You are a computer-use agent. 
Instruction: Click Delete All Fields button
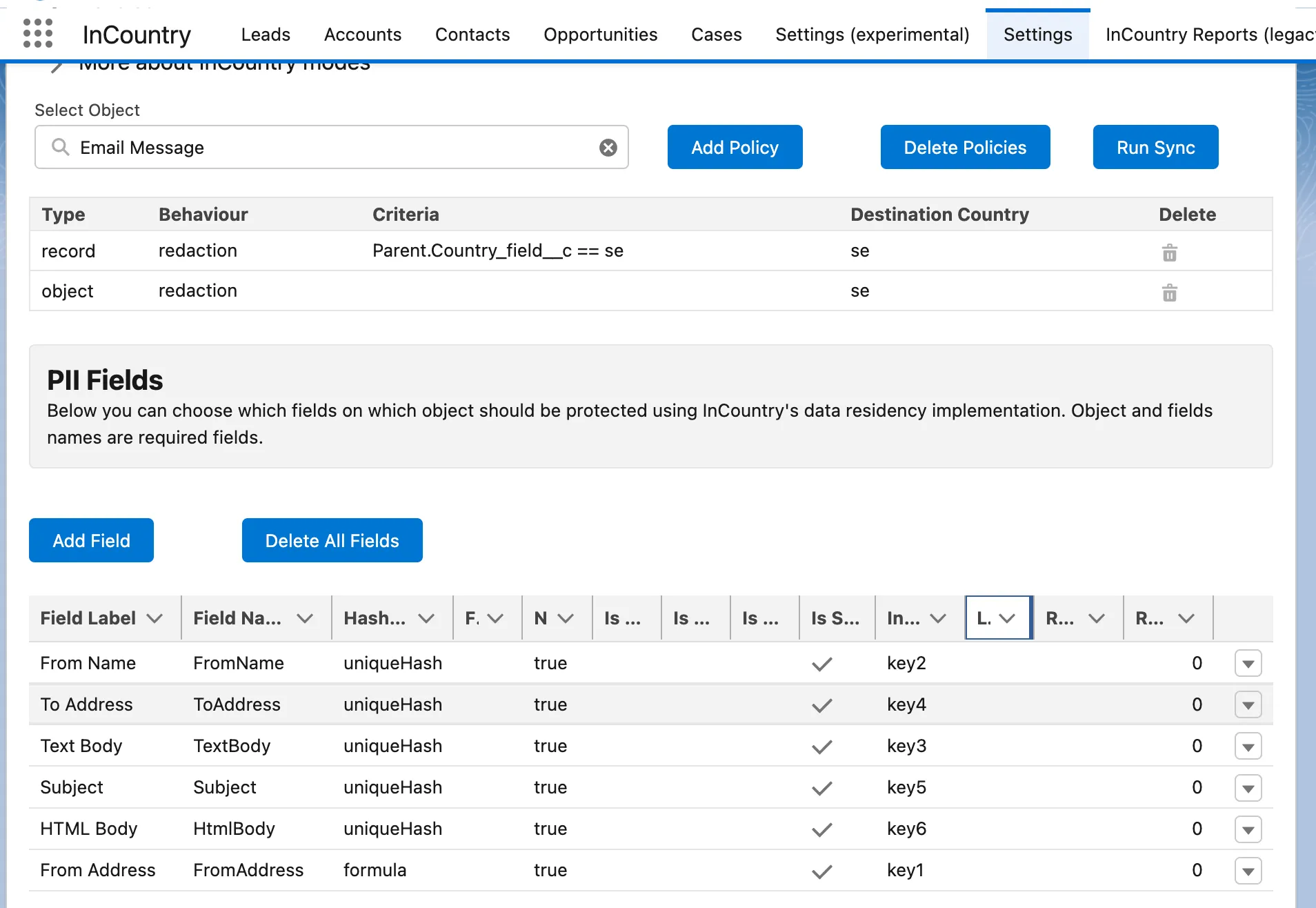tap(332, 540)
